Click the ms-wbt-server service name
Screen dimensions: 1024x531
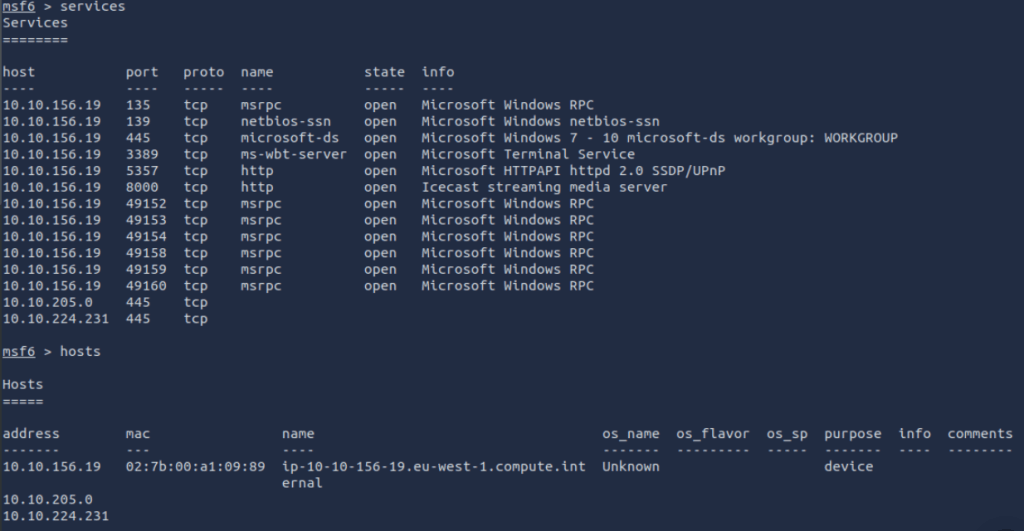(x=294, y=154)
